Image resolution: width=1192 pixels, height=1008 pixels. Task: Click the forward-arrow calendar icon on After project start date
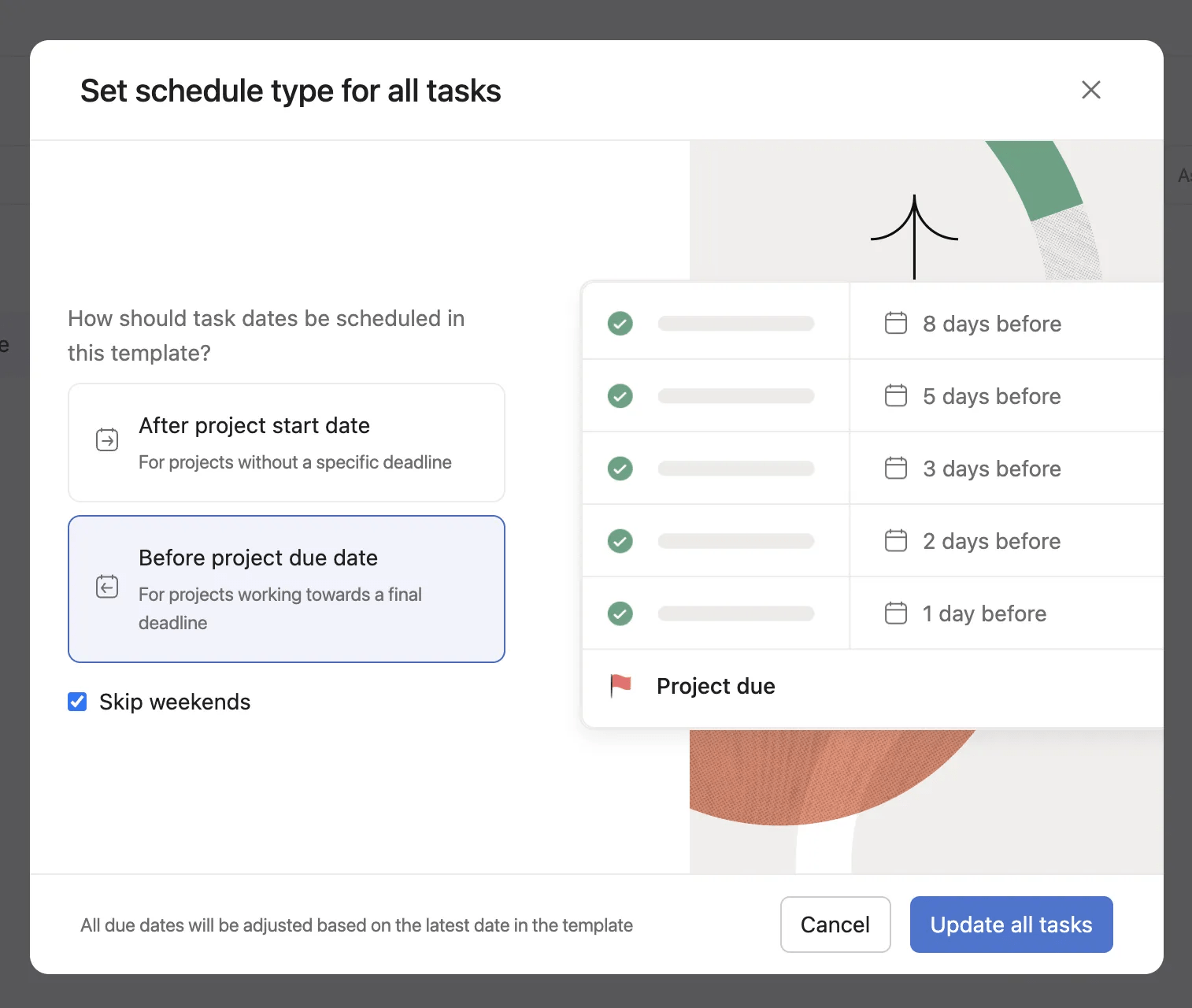click(x=106, y=440)
